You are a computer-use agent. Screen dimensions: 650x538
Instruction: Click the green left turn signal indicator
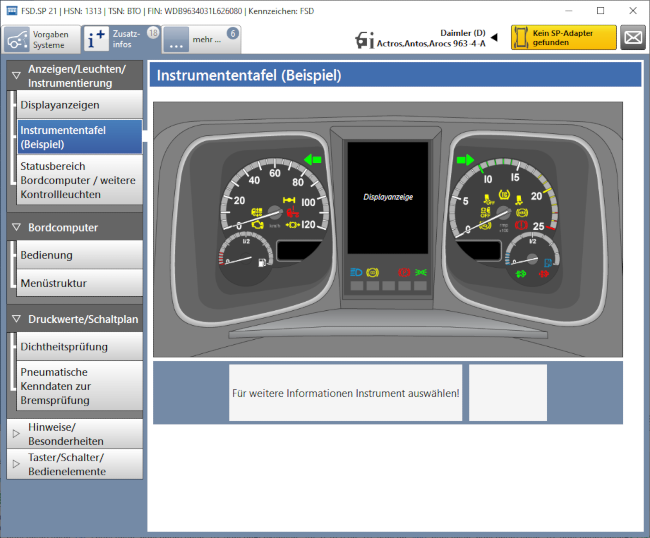pyautogui.click(x=314, y=158)
